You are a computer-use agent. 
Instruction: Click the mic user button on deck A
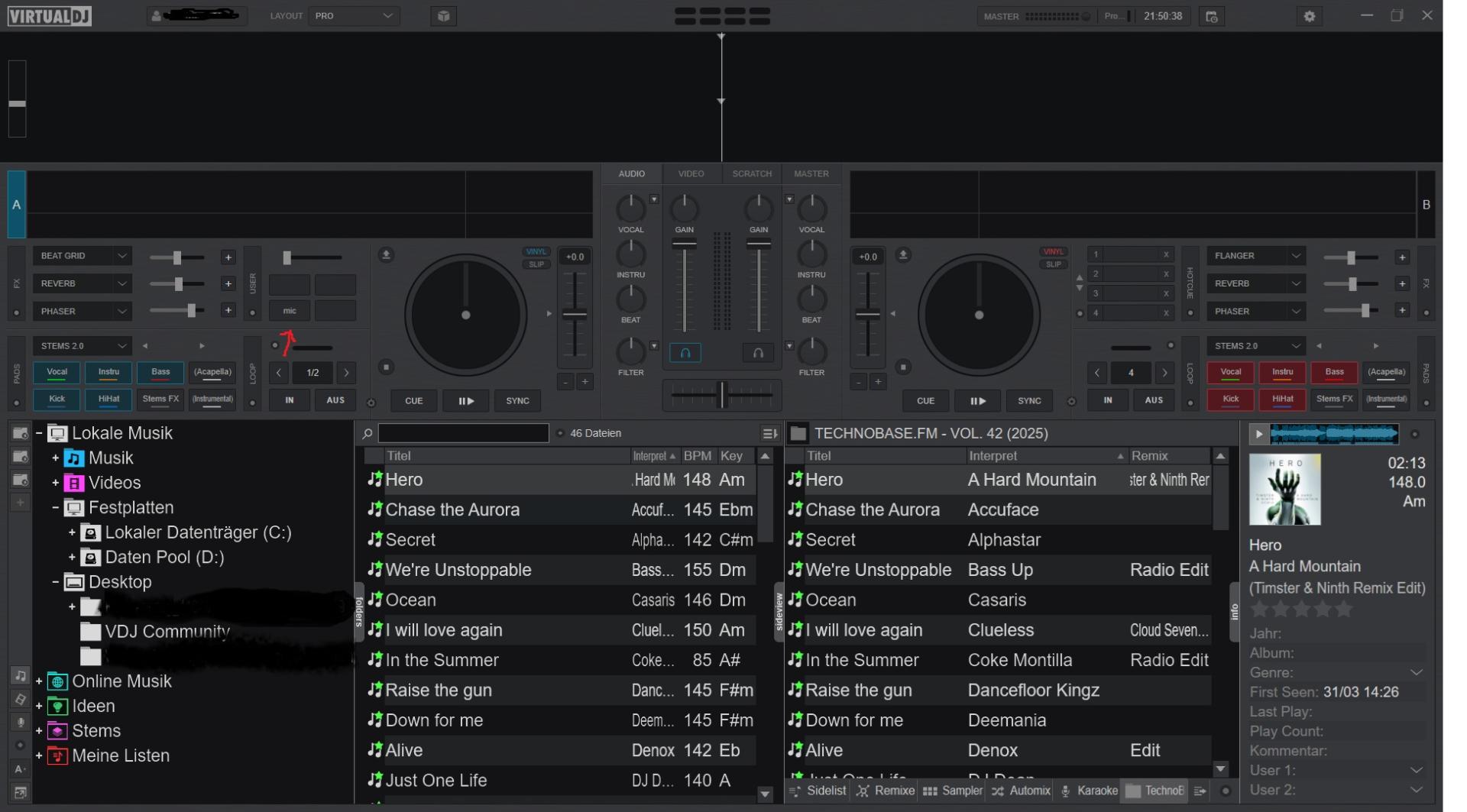point(290,311)
